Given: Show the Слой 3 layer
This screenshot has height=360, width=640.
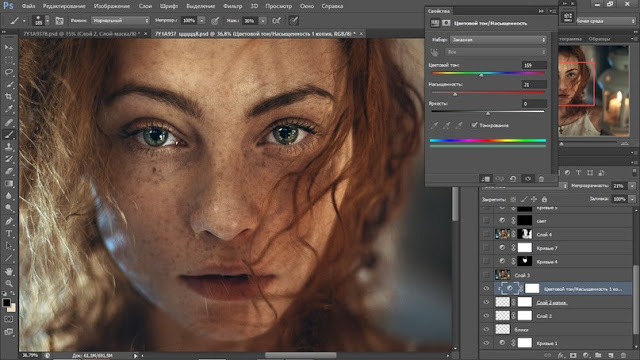Looking at the screenshot, I should (x=486, y=275).
